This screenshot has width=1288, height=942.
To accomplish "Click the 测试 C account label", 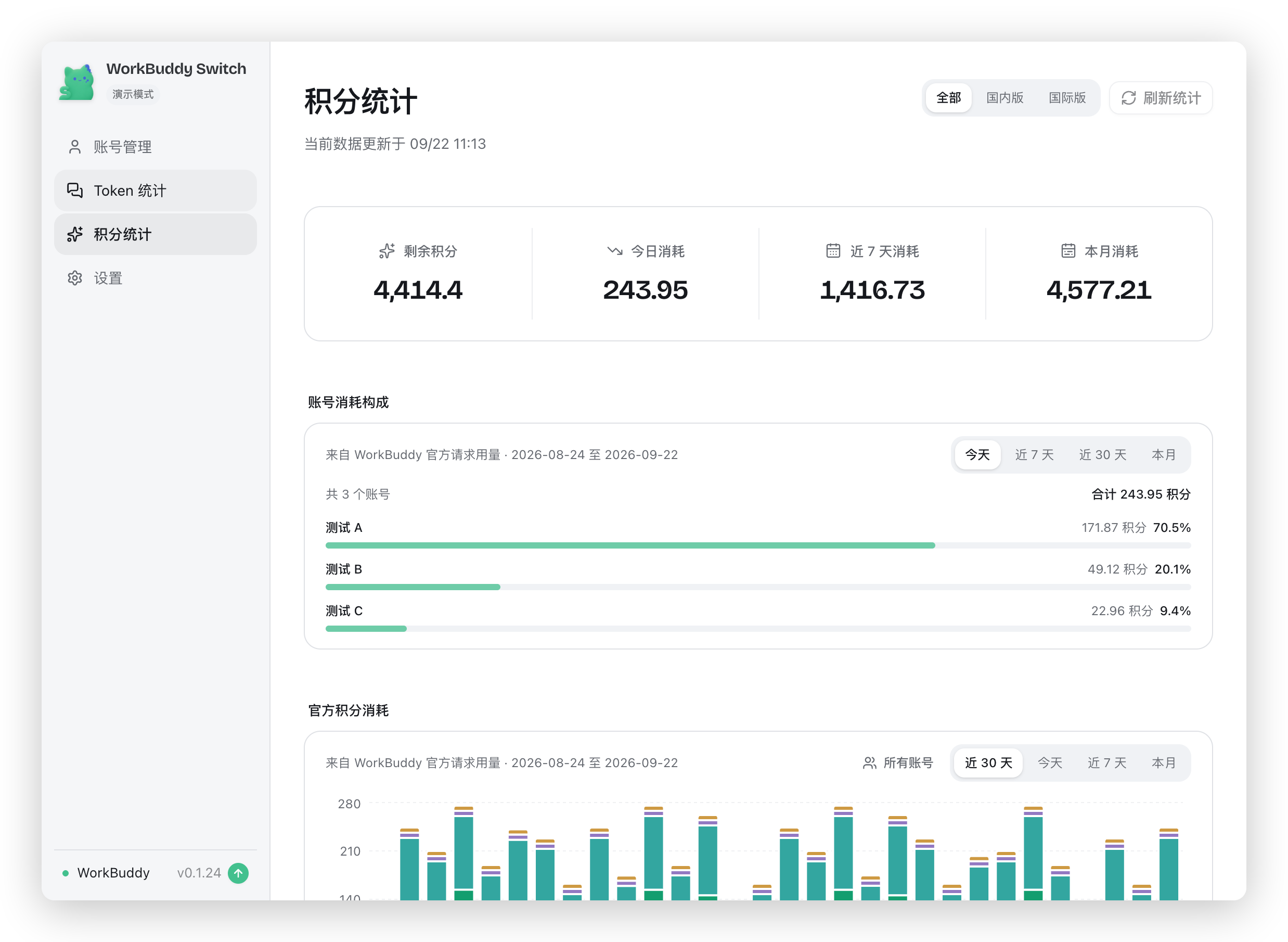I will tap(344, 612).
